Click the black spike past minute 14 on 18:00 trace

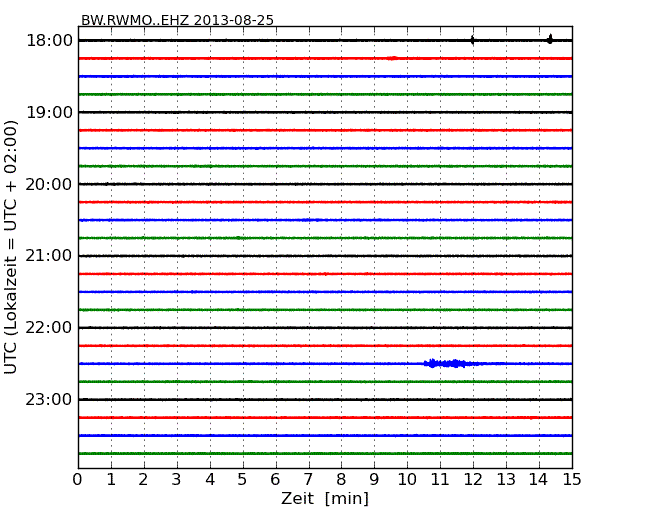coord(550,39)
